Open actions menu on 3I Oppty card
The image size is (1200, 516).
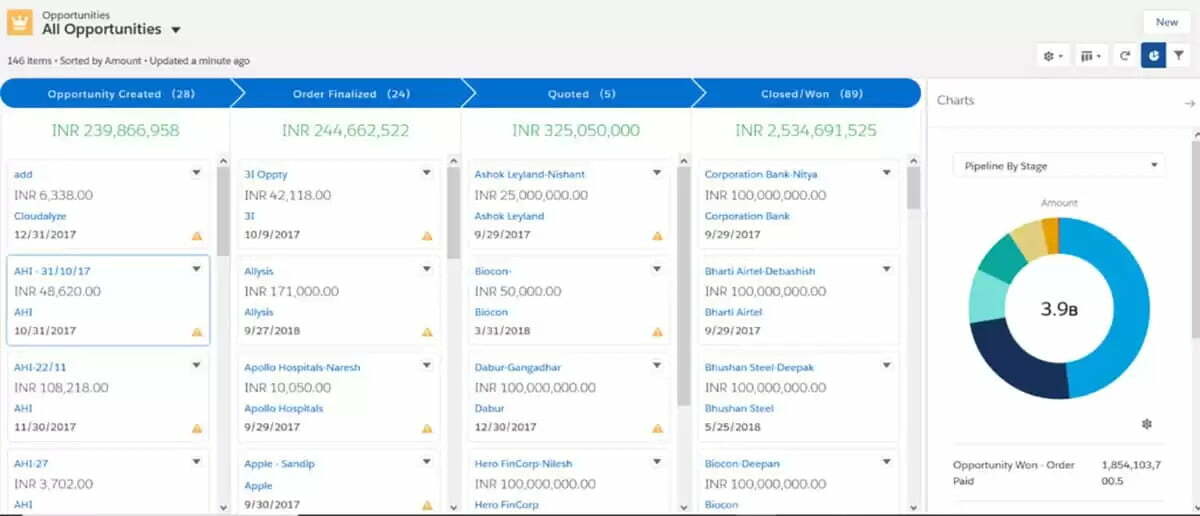click(427, 173)
